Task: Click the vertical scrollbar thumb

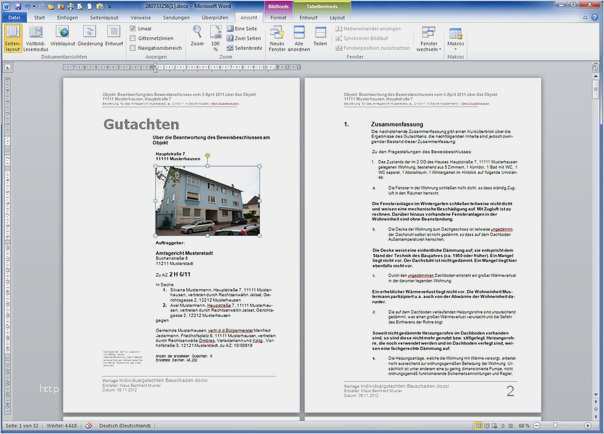Action: pos(595,89)
